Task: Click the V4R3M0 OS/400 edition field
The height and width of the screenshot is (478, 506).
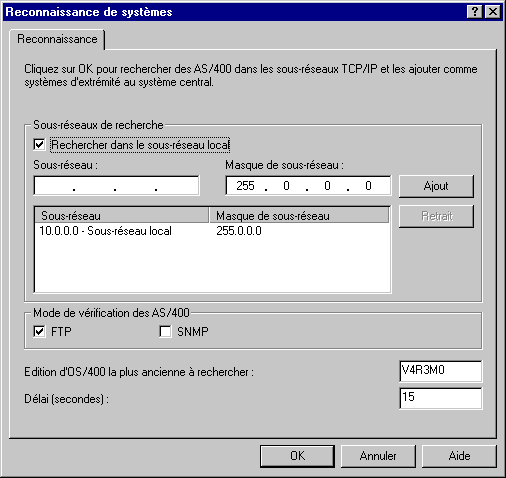Action: [x=440, y=371]
